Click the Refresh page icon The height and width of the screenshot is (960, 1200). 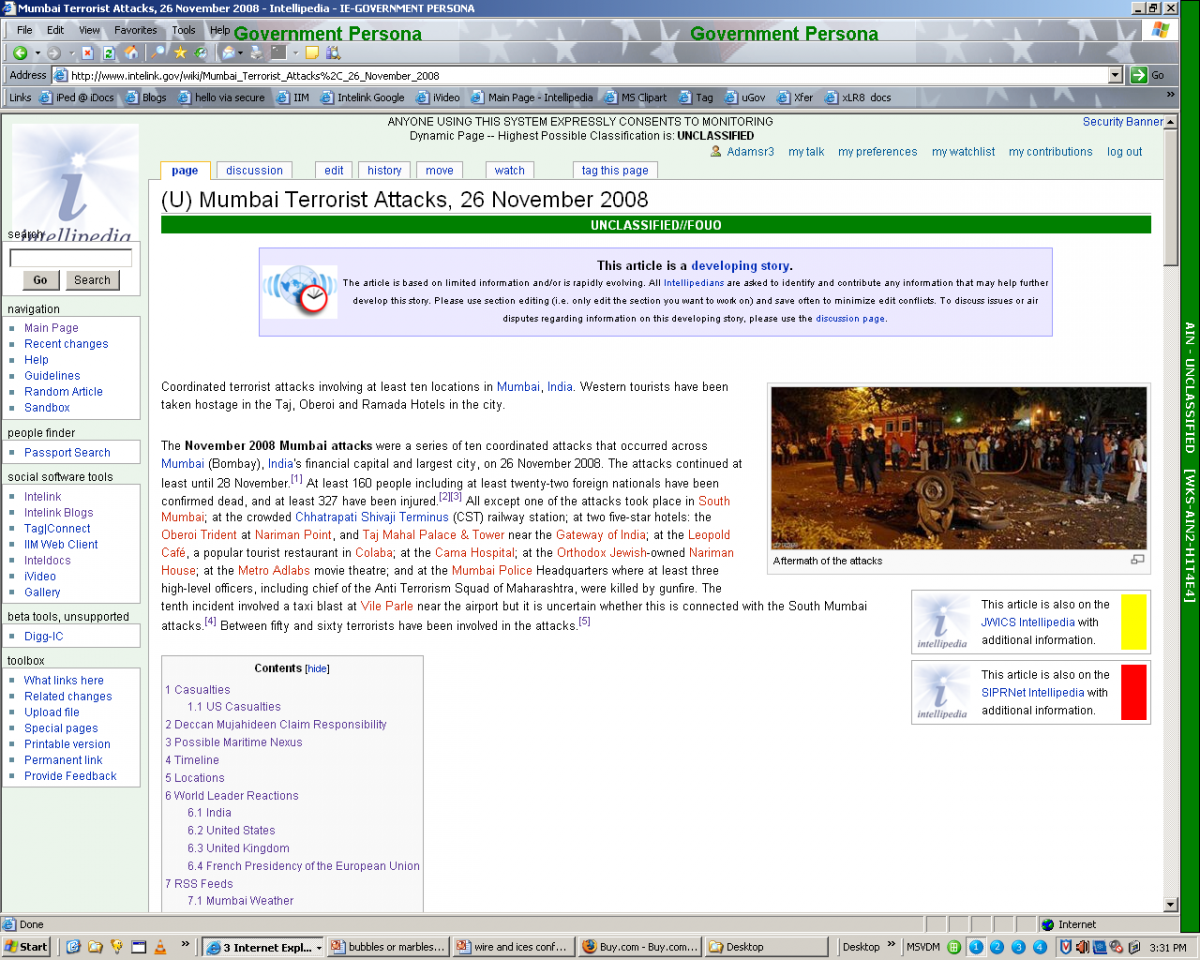pyautogui.click(x=108, y=53)
